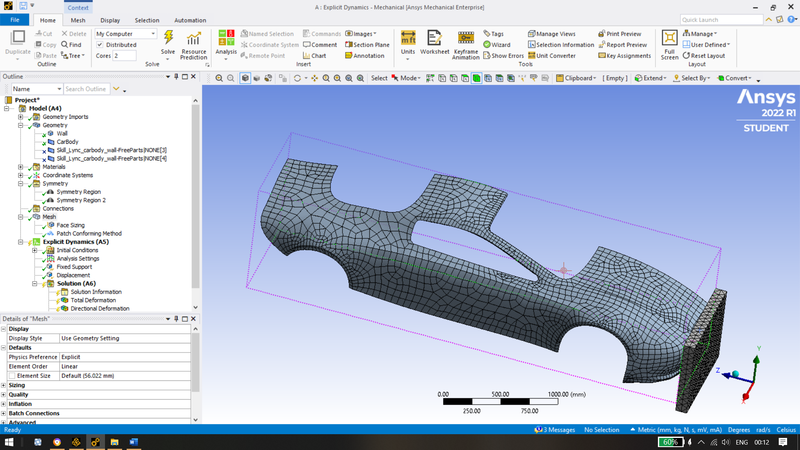
Task: Open the Worksheet view
Action: pos(434,42)
